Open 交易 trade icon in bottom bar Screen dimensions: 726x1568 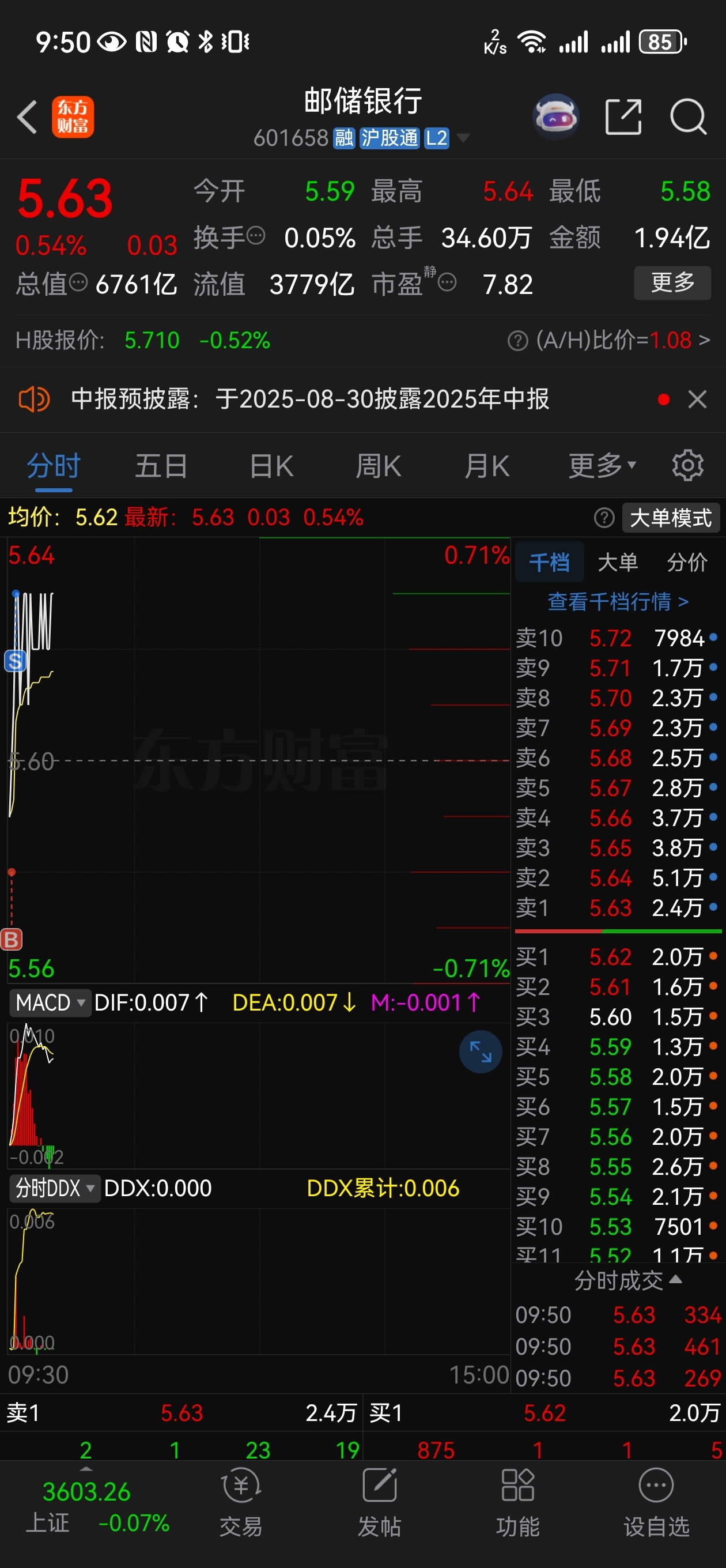coord(241,1502)
